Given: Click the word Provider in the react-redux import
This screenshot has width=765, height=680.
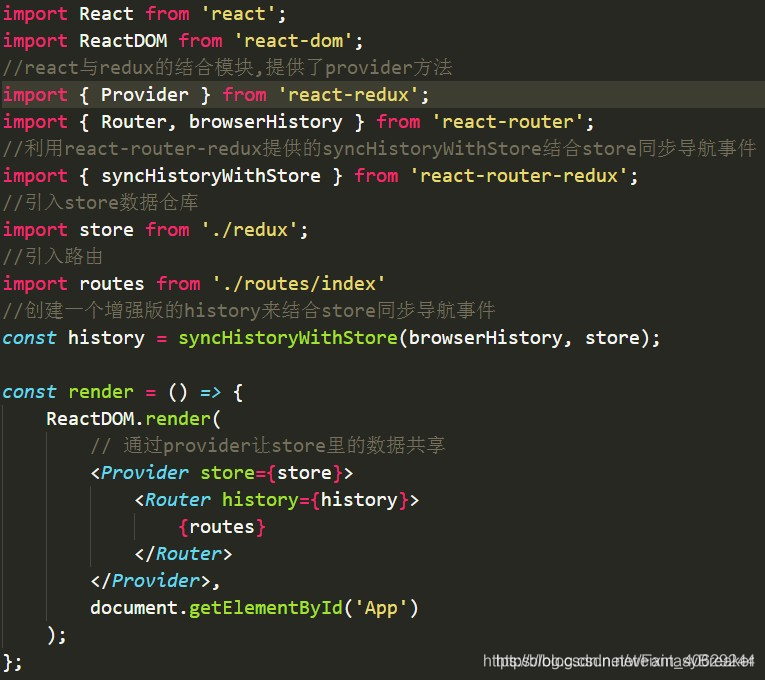Looking at the screenshot, I should tap(144, 95).
